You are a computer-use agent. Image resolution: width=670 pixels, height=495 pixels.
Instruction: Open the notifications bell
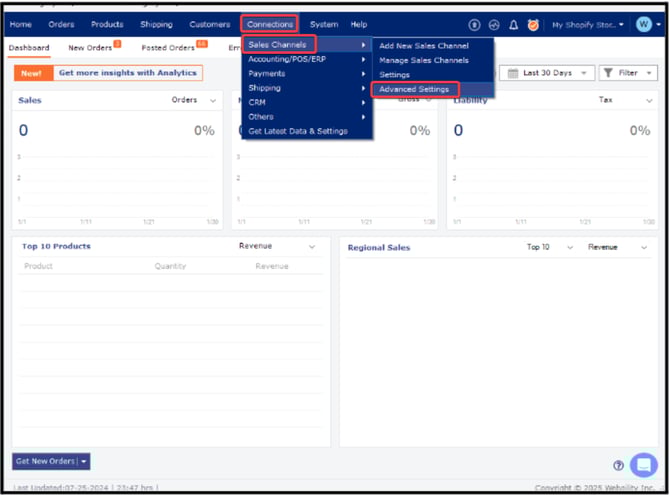coord(513,24)
